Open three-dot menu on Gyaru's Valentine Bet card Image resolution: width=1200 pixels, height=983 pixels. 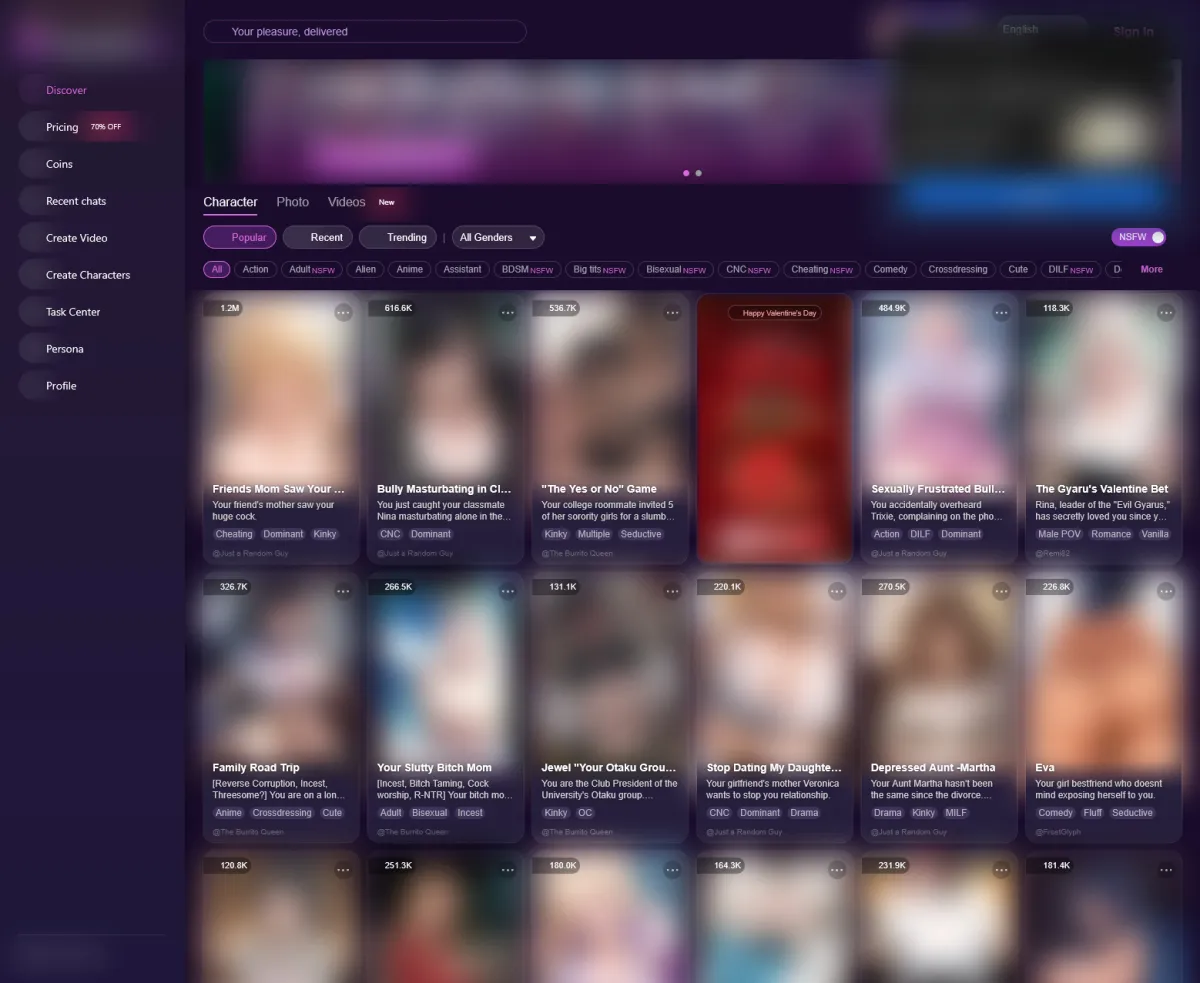[x=1165, y=313]
